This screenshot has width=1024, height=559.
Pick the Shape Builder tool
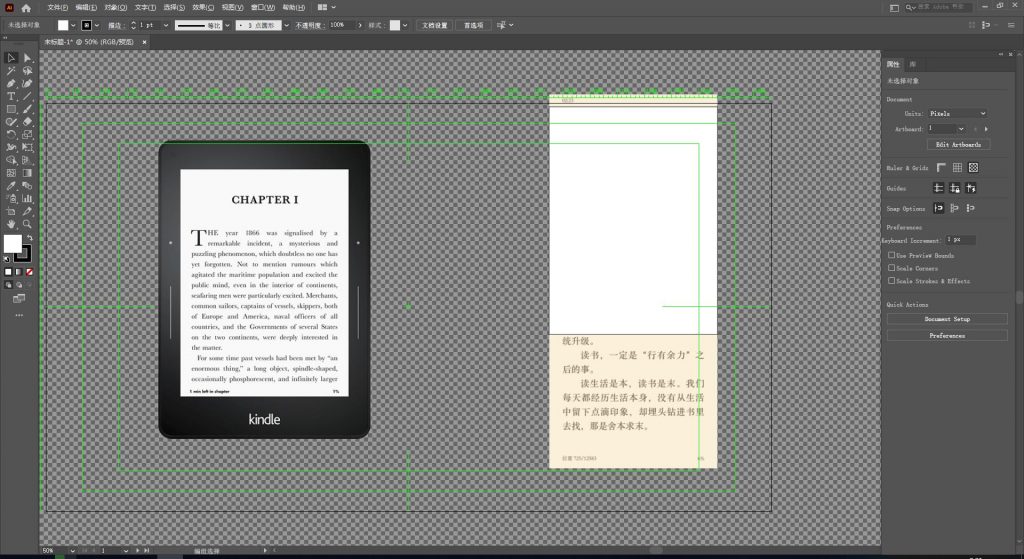tap(11, 160)
